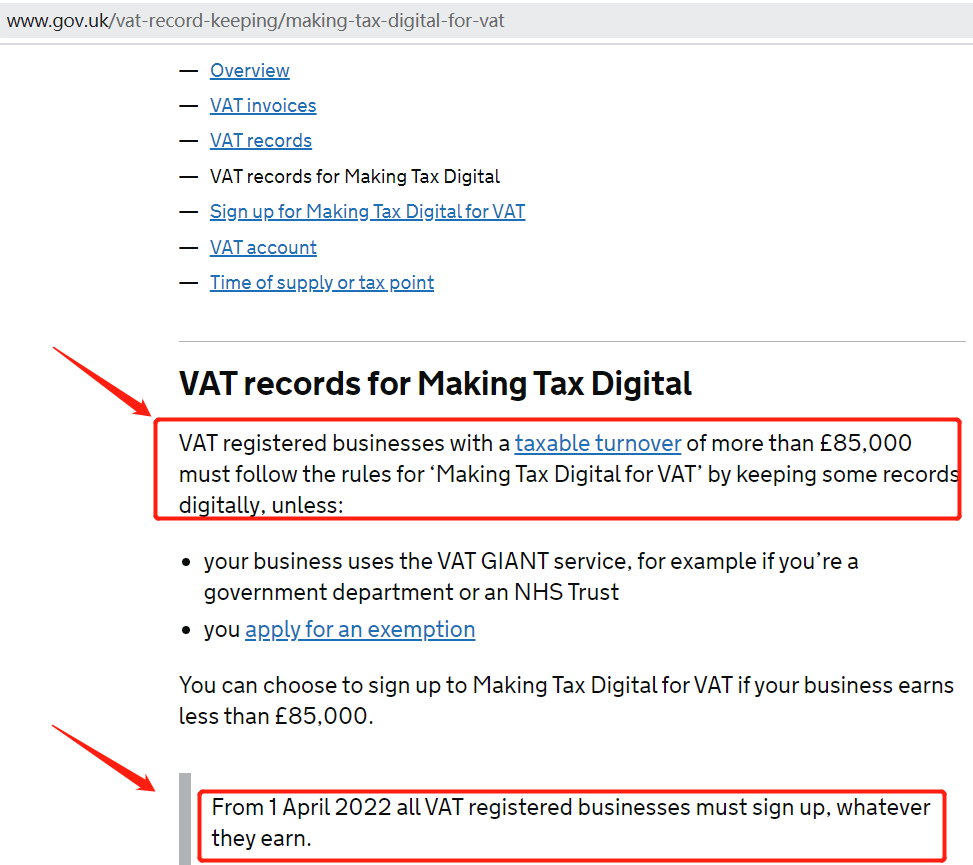Image resolution: width=973 pixels, height=865 pixels.
Task: Click the notice 'From 1 April 2022 all VAT registered'
Action: pos(571,823)
